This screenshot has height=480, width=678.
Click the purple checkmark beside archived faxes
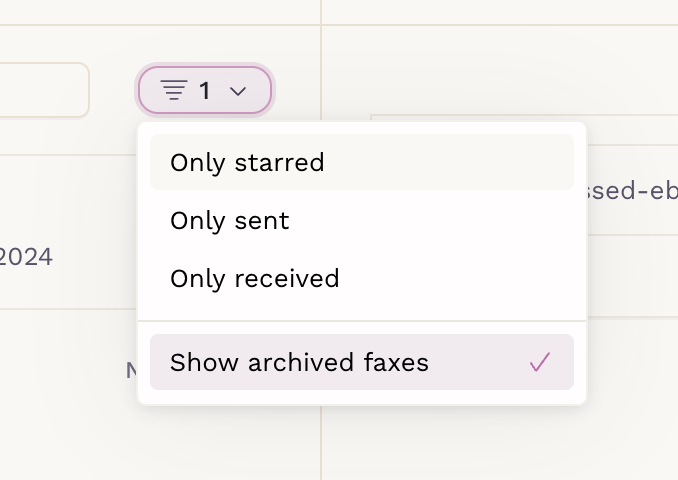540,362
